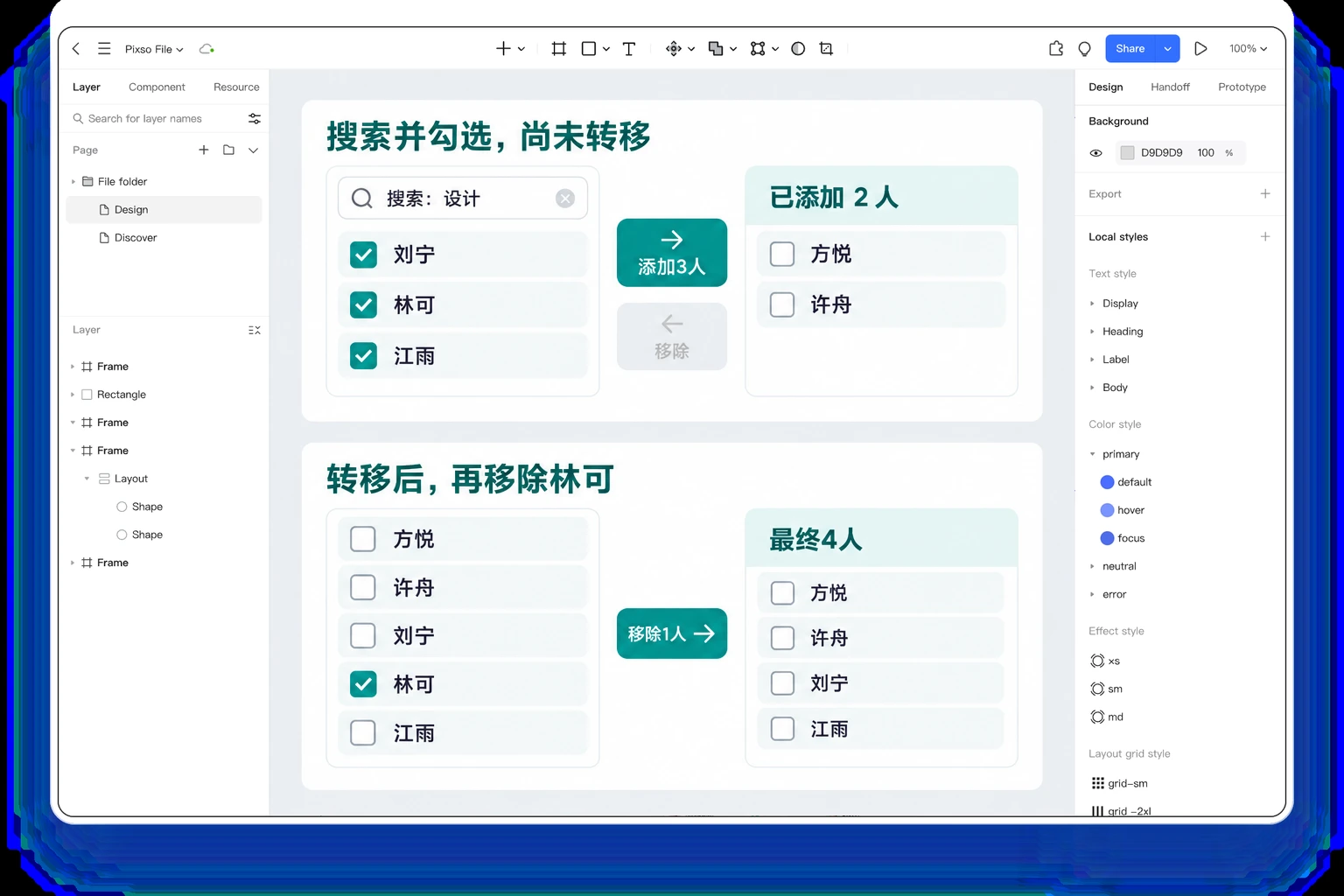The height and width of the screenshot is (896, 1344).
Task: Create a new page folder icon
Action: pos(228,150)
